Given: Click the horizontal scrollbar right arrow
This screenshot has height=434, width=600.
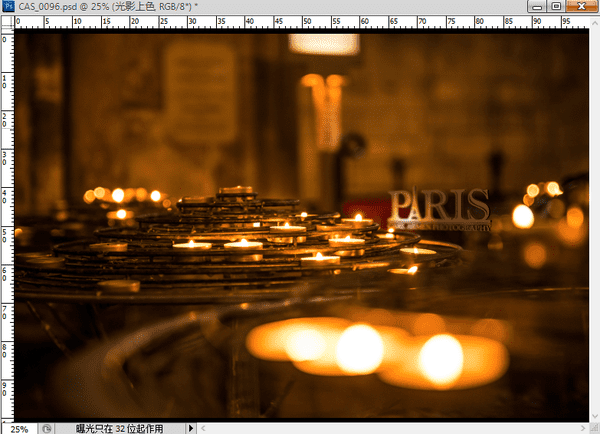Looking at the screenshot, I should click(x=583, y=428).
